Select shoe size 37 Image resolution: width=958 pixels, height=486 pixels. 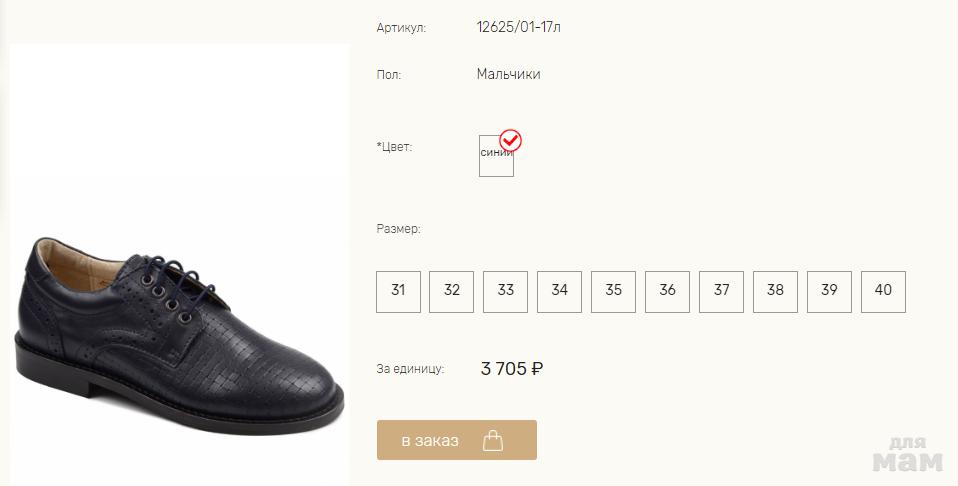coord(722,291)
